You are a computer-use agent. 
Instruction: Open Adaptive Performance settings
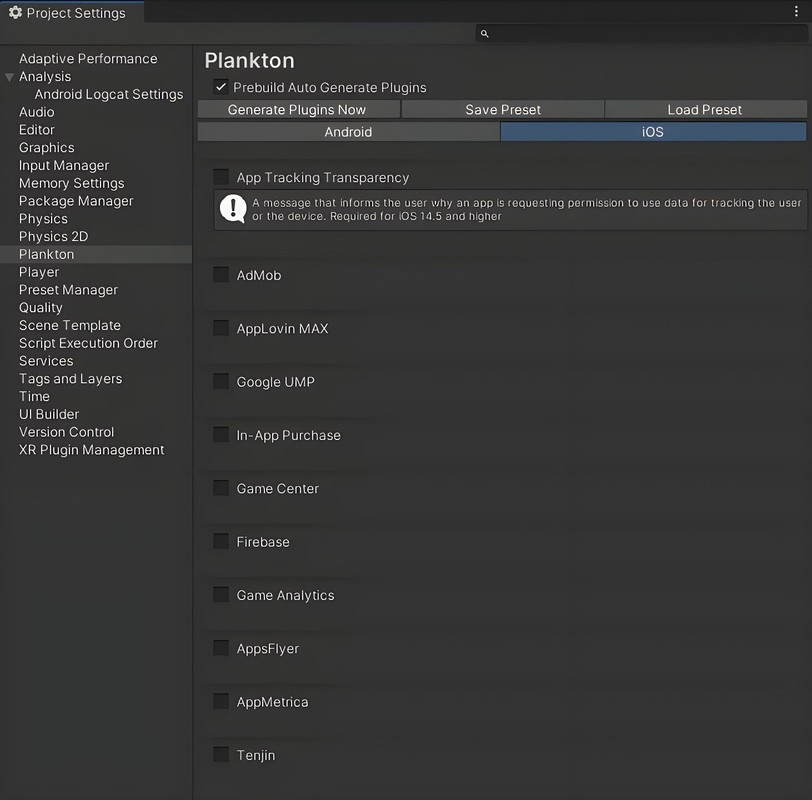88,59
